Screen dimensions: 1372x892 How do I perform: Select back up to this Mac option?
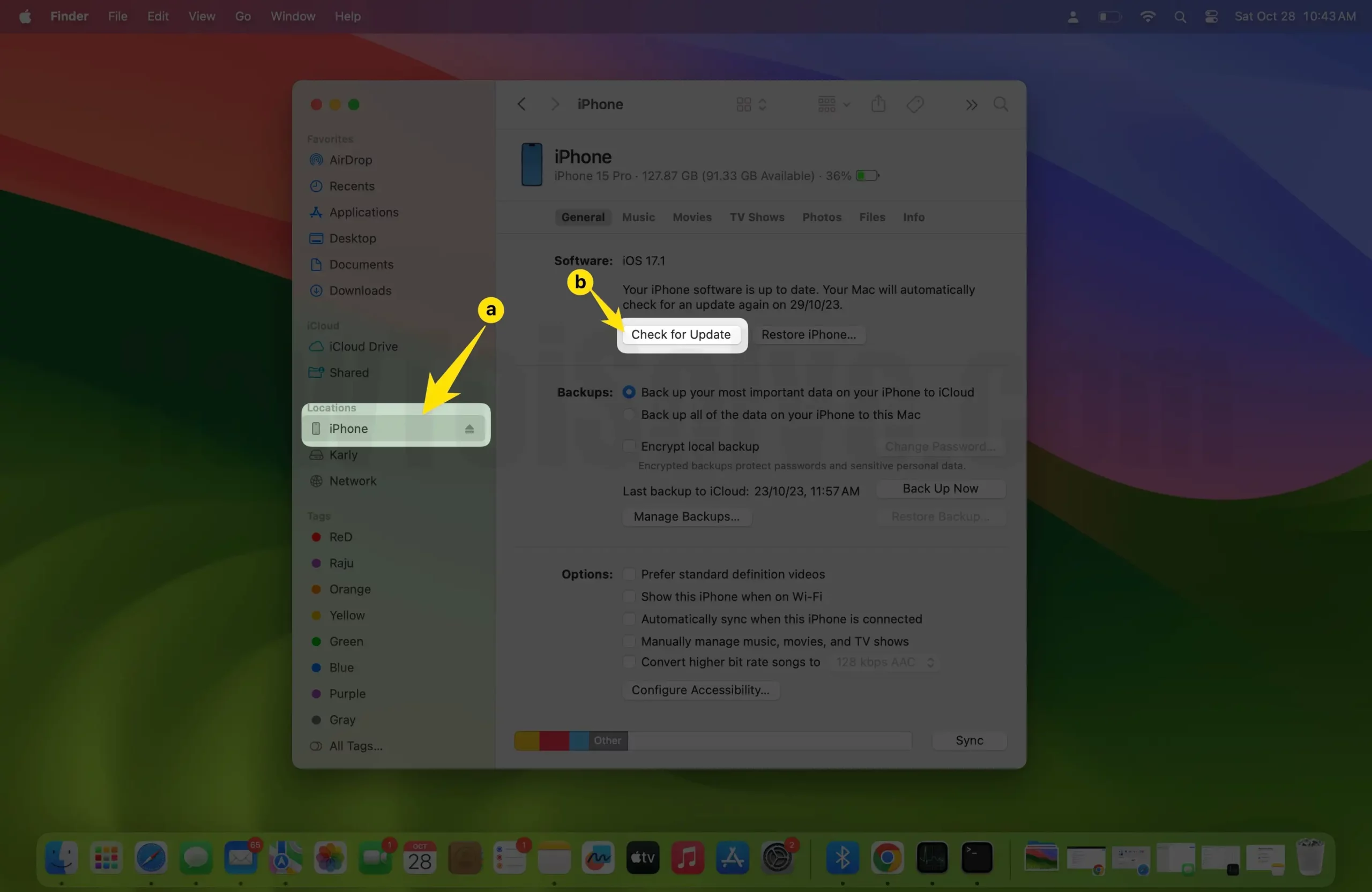[629, 415]
